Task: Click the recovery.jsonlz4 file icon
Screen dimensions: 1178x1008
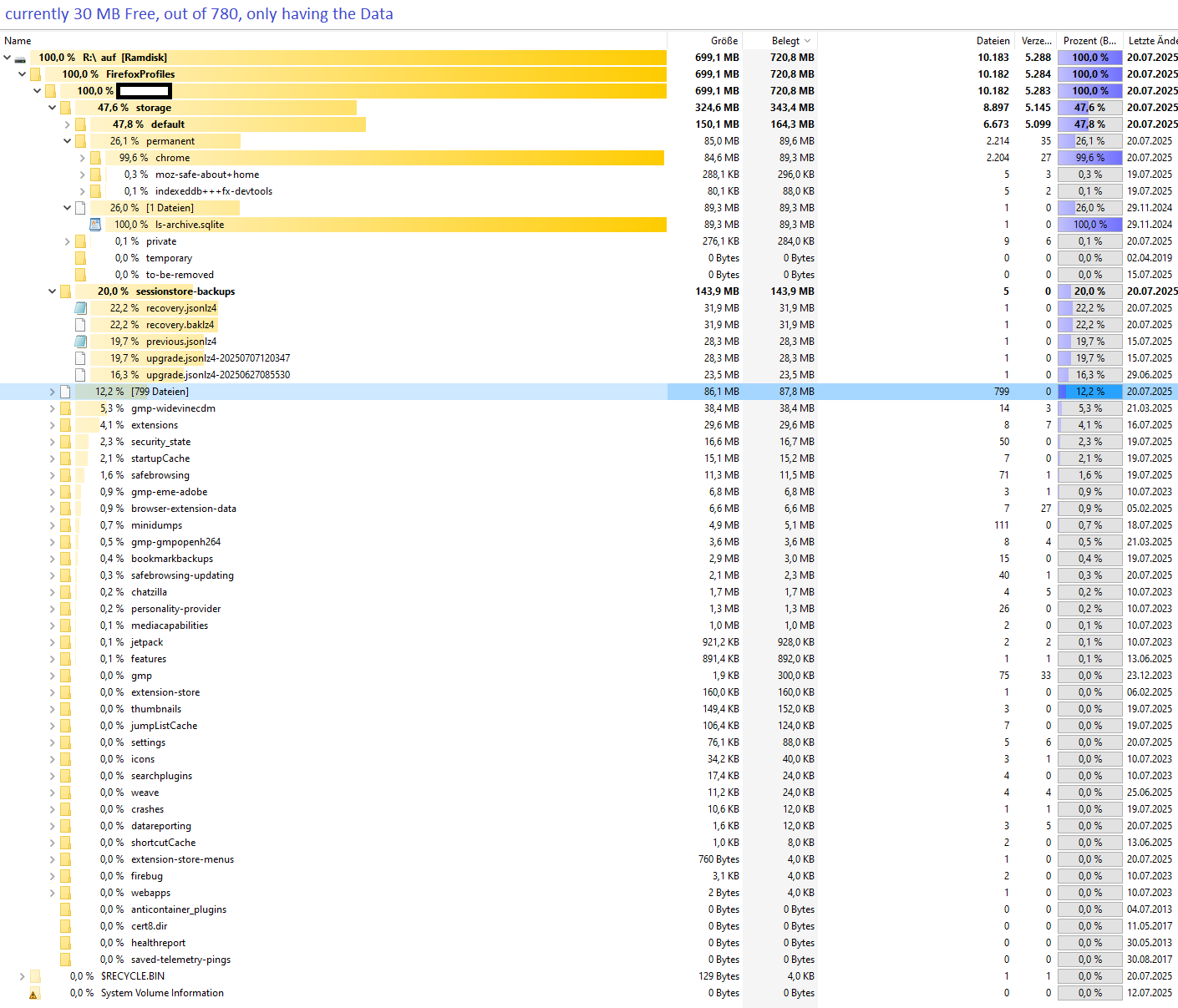Action: point(80,308)
